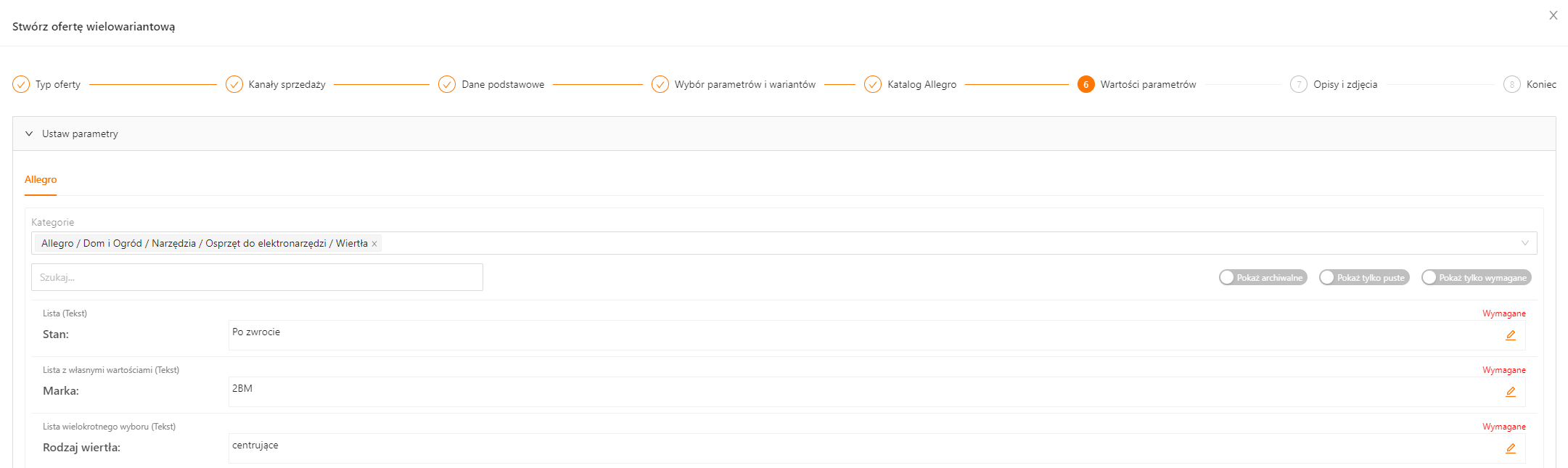Switch to the Allegro tab
This screenshot has width=1568, height=468.
(41, 179)
